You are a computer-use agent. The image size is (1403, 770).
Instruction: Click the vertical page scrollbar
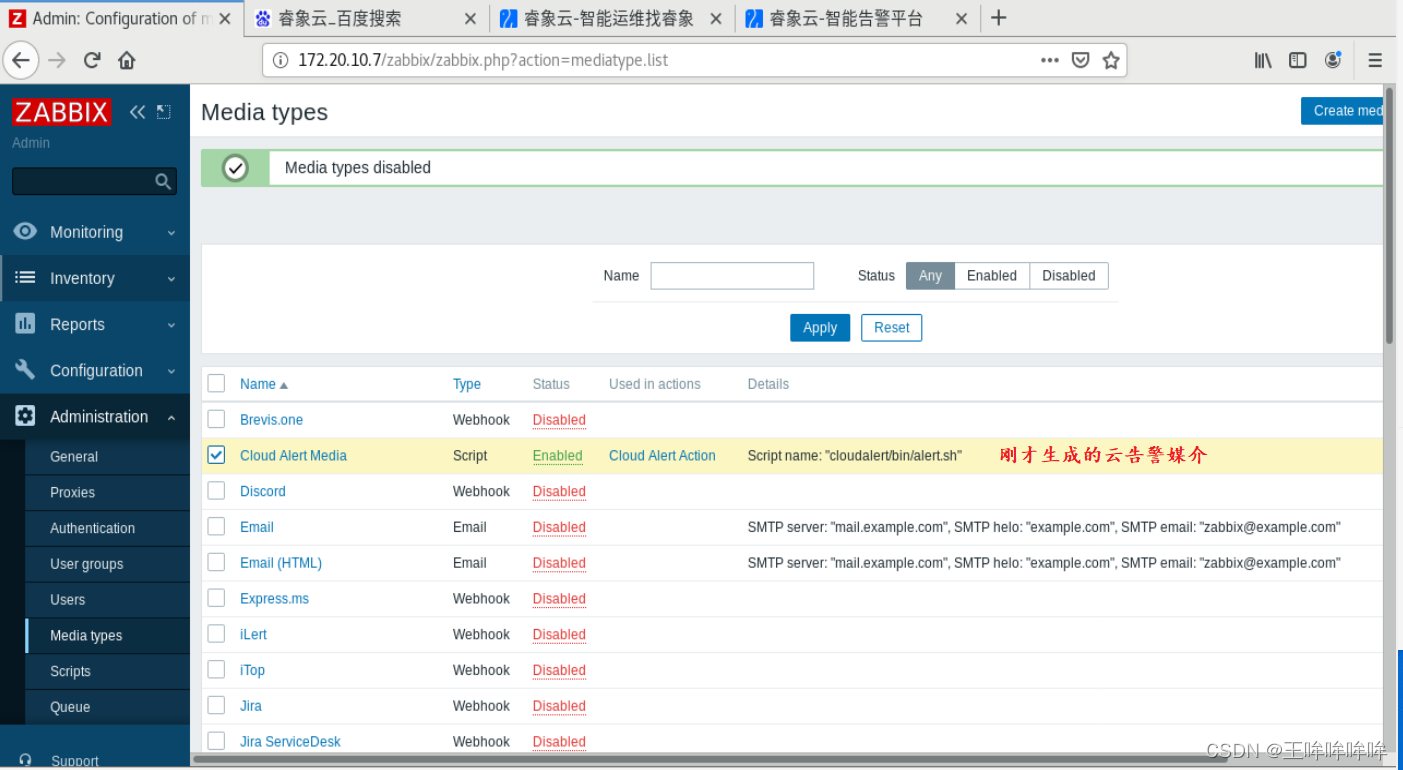(1390, 215)
